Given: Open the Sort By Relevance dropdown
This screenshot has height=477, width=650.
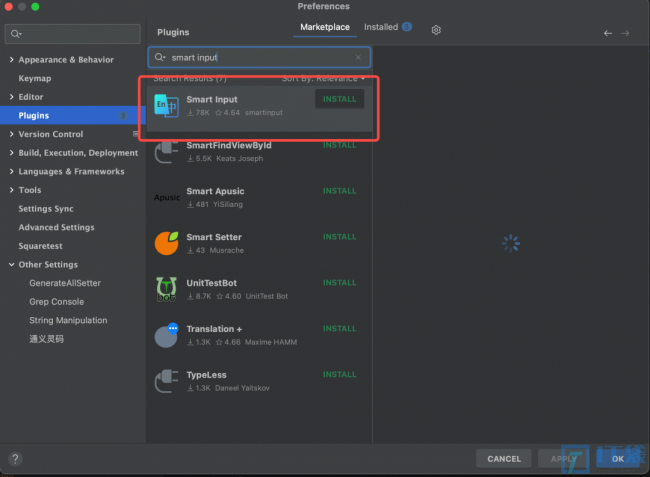Looking at the screenshot, I should click(323, 78).
